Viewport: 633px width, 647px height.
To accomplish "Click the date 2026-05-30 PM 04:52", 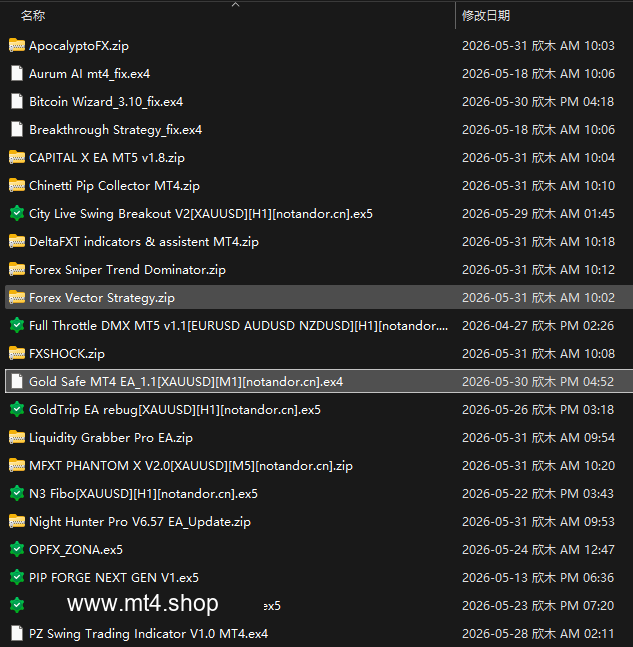I will 538,382.
